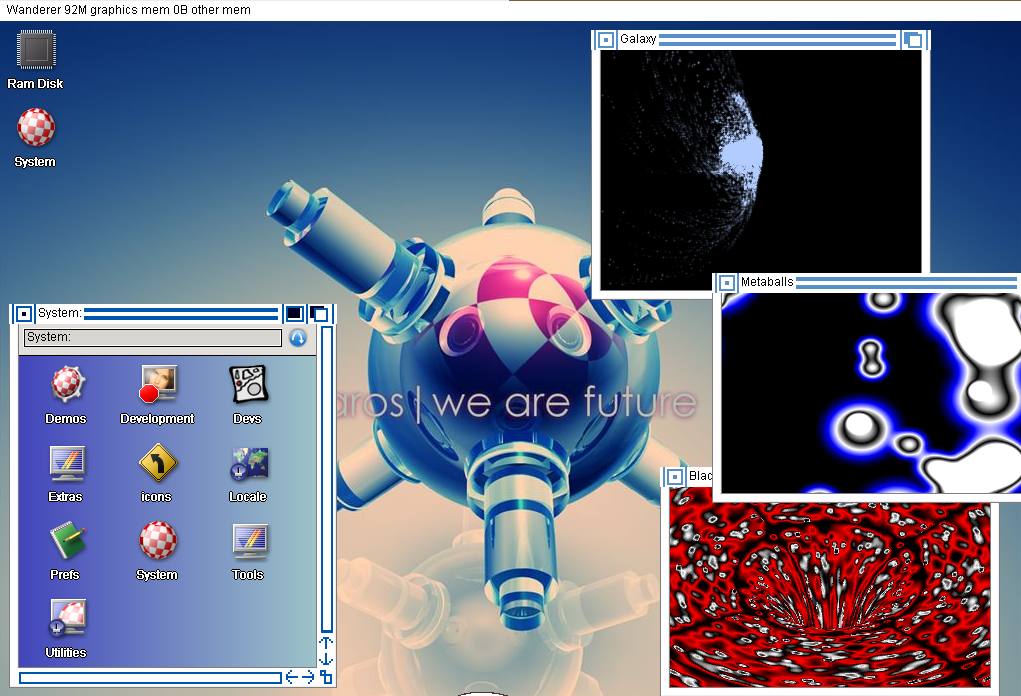The width and height of the screenshot is (1021, 696).
Task: Toggle the System window depth gadget
Action: point(318,313)
